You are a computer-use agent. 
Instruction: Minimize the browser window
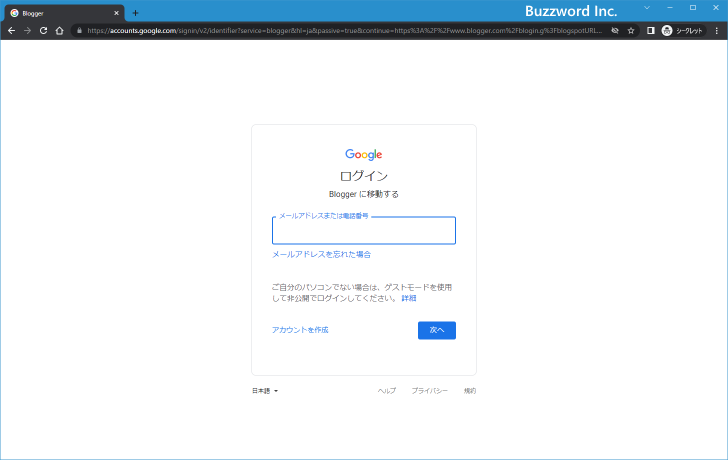(670, 8)
